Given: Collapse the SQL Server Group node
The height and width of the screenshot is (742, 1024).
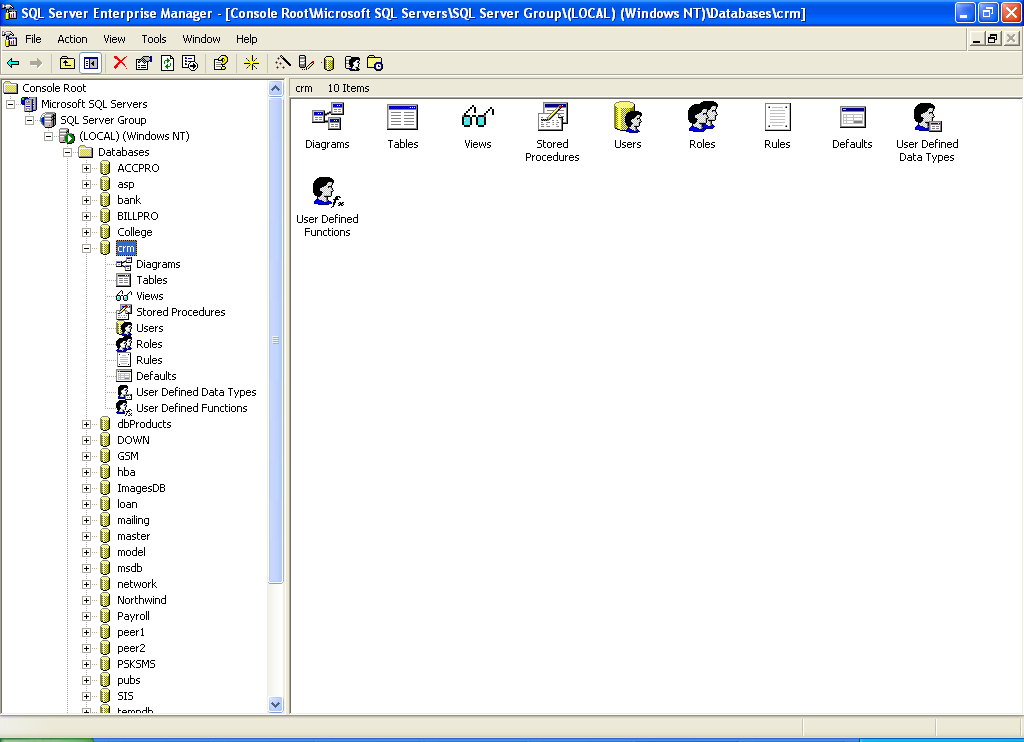Looking at the screenshot, I should click(29, 120).
